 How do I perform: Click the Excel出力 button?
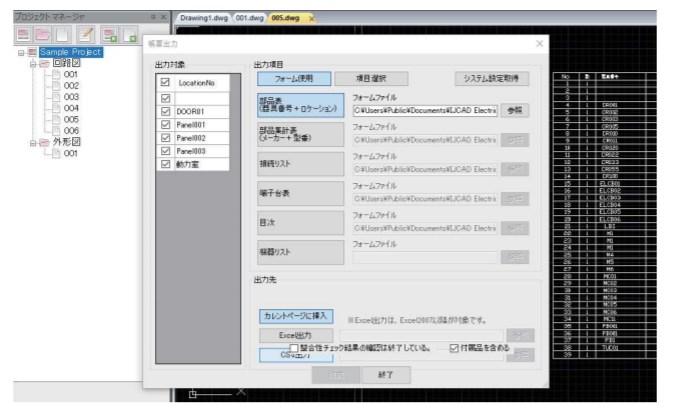(x=296, y=335)
